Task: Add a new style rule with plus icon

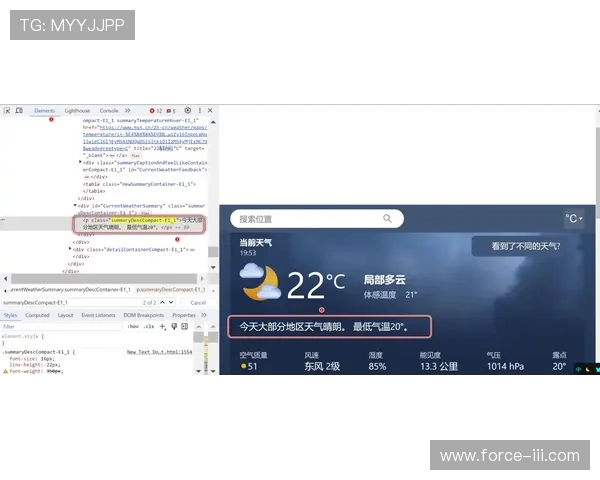Action: click(163, 327)
